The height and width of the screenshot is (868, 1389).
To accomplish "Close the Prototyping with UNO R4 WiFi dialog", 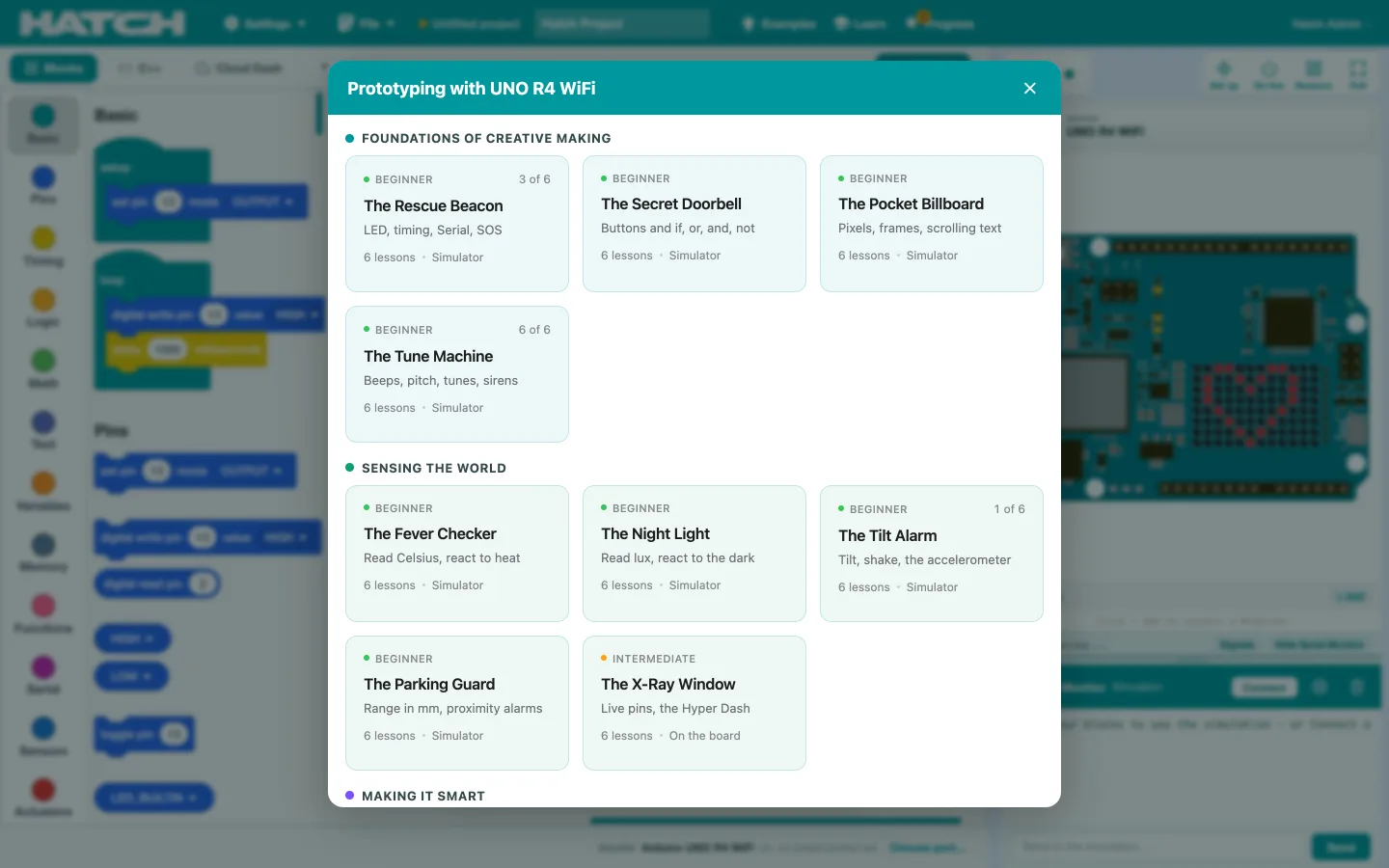I will click(x=1029, y=89).
